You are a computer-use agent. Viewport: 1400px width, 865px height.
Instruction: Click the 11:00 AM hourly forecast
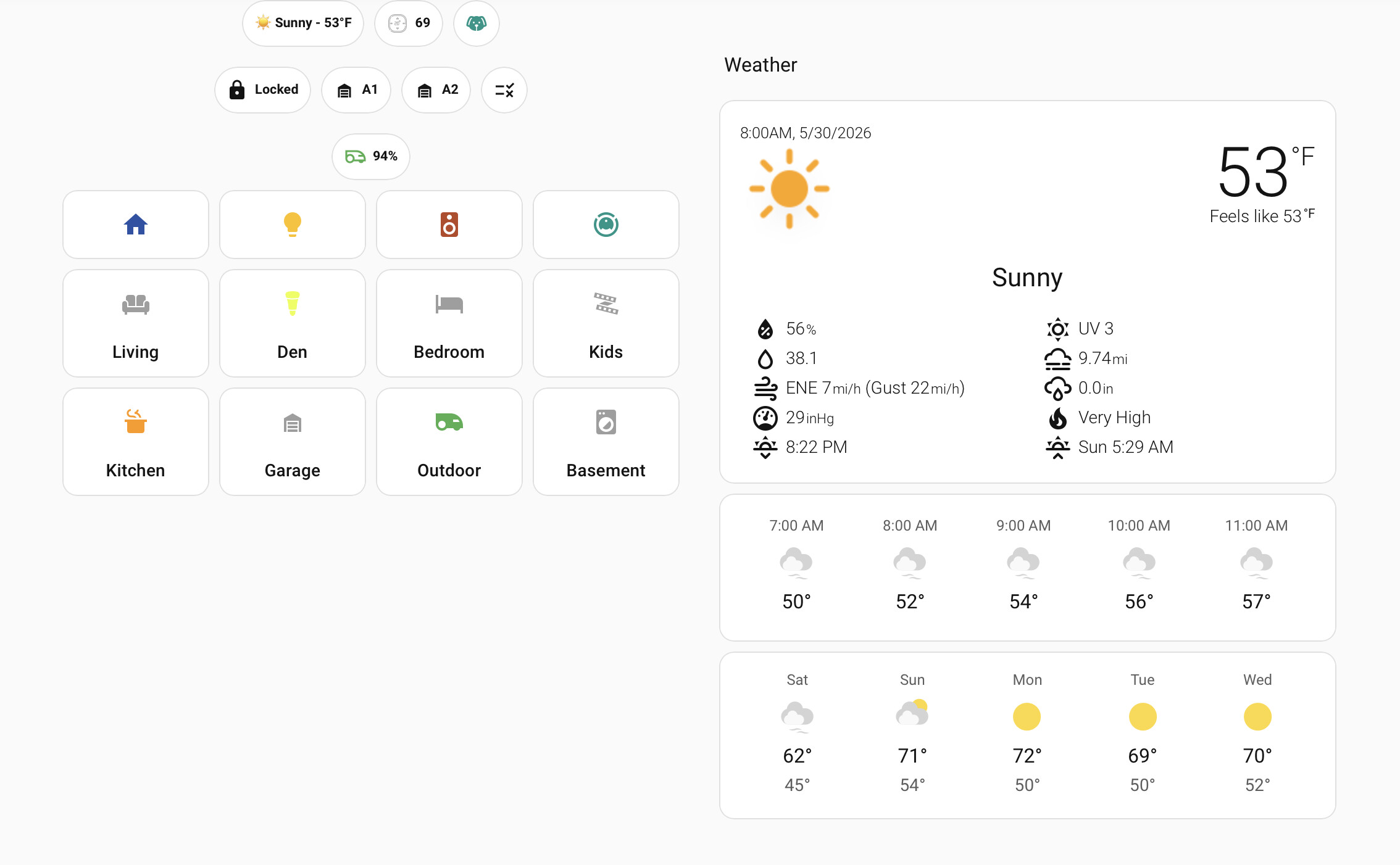[x=1256, y=565]
